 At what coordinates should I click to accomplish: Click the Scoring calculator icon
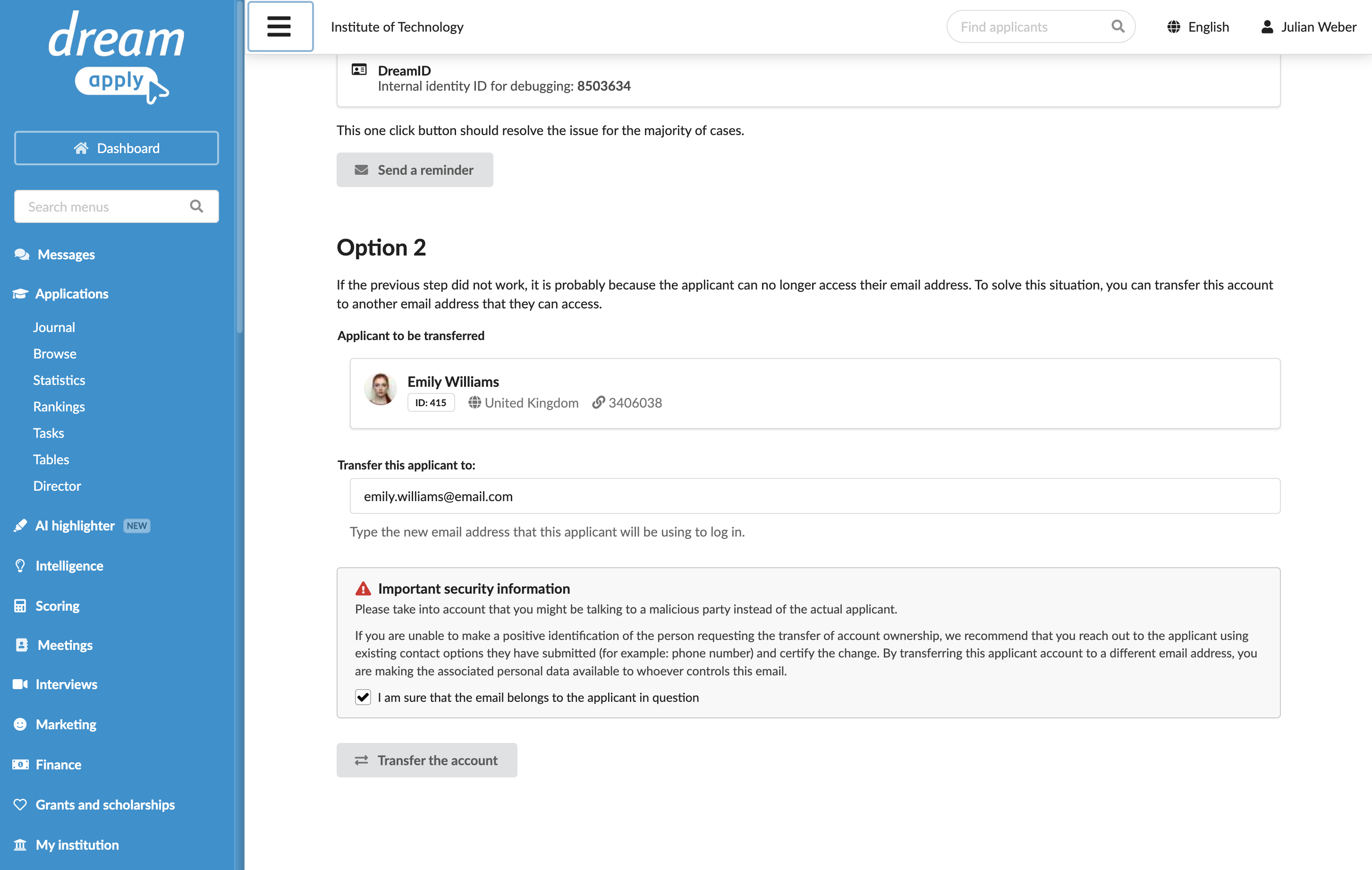20,606
